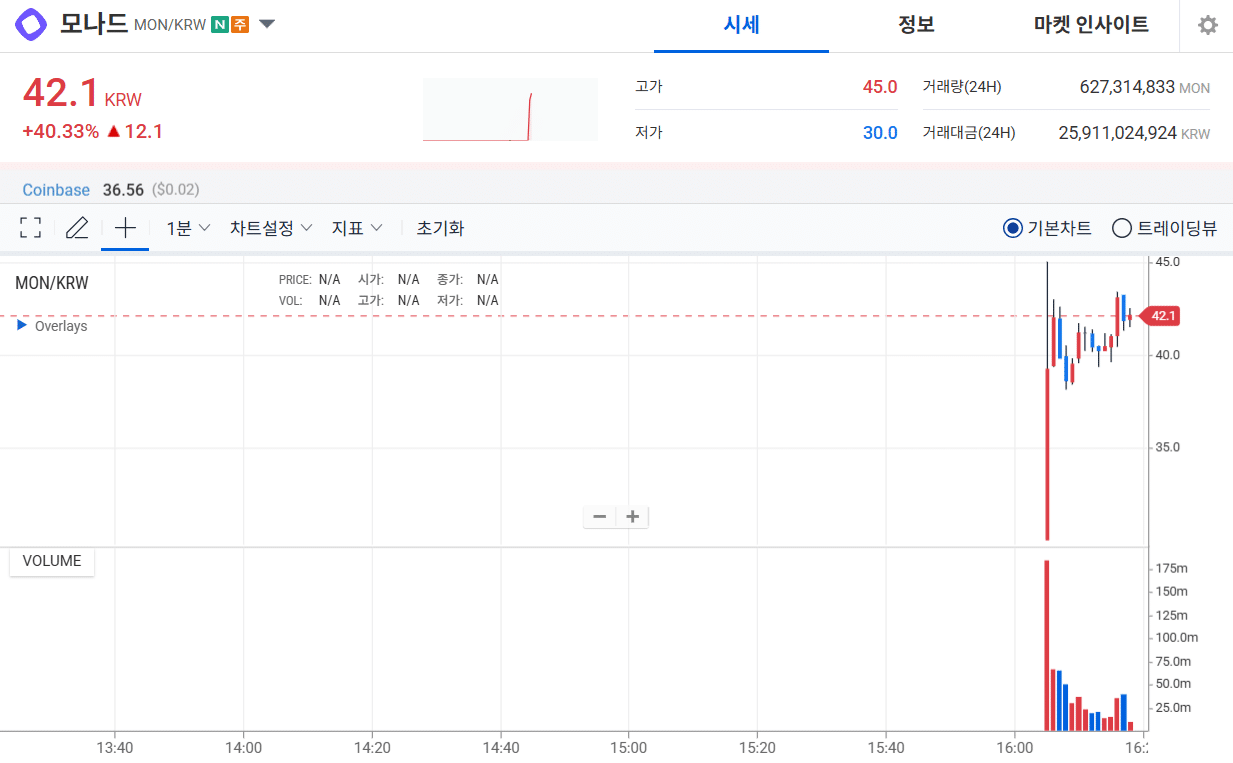Click 모나드 coin name title
This screenshot has width=1233, height=763.
pos(94,24)
